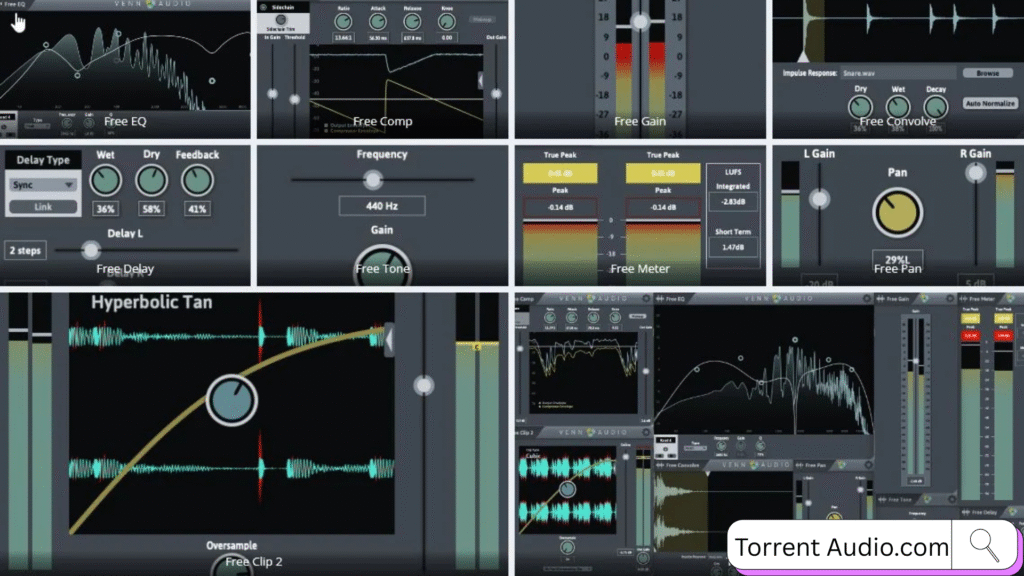
Task: Expand the side arrow on Free Clip graph
Action: point(389,339)
